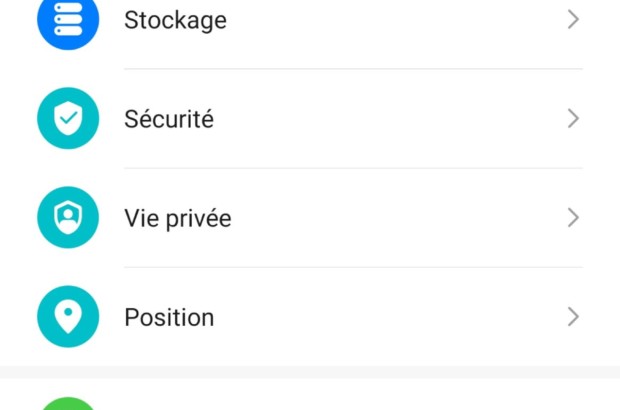The height and width of the screenshot is (410, 620).
Task: Tap the partially visible green icon
Action: click(68, 403)
